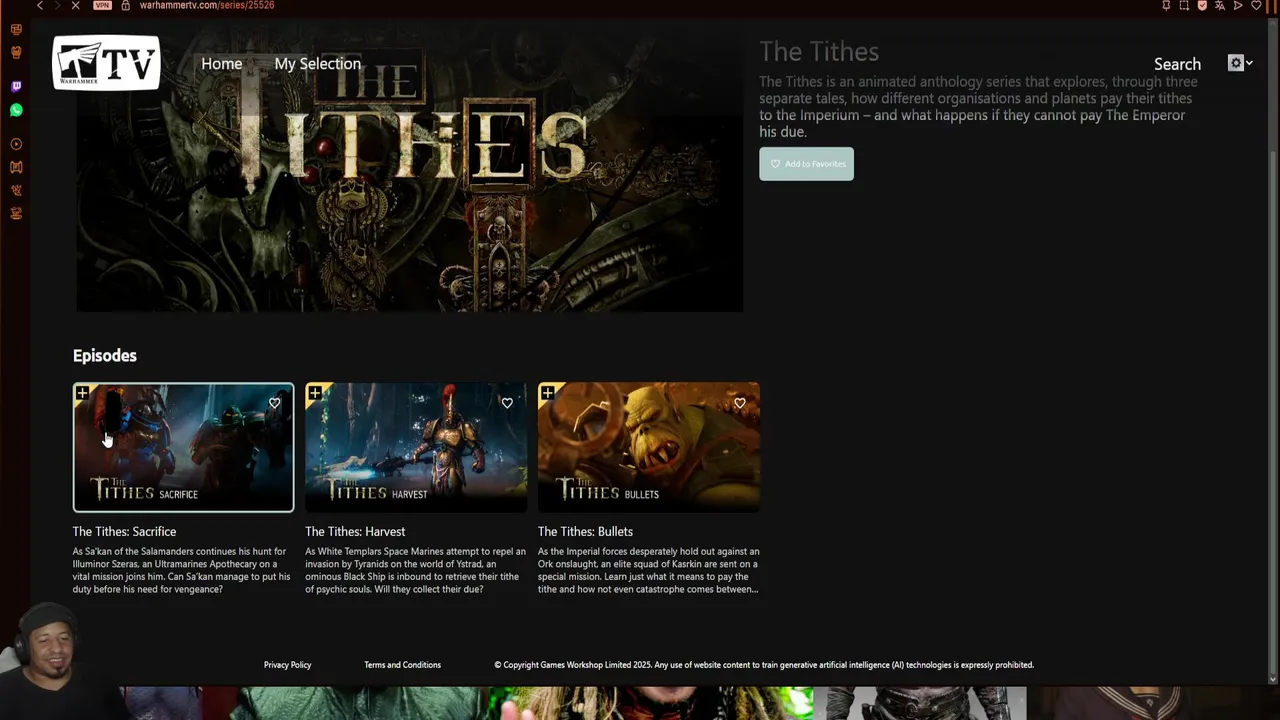Open the Terms and Conditions link

pyautogui.click(x=402, y=665)
